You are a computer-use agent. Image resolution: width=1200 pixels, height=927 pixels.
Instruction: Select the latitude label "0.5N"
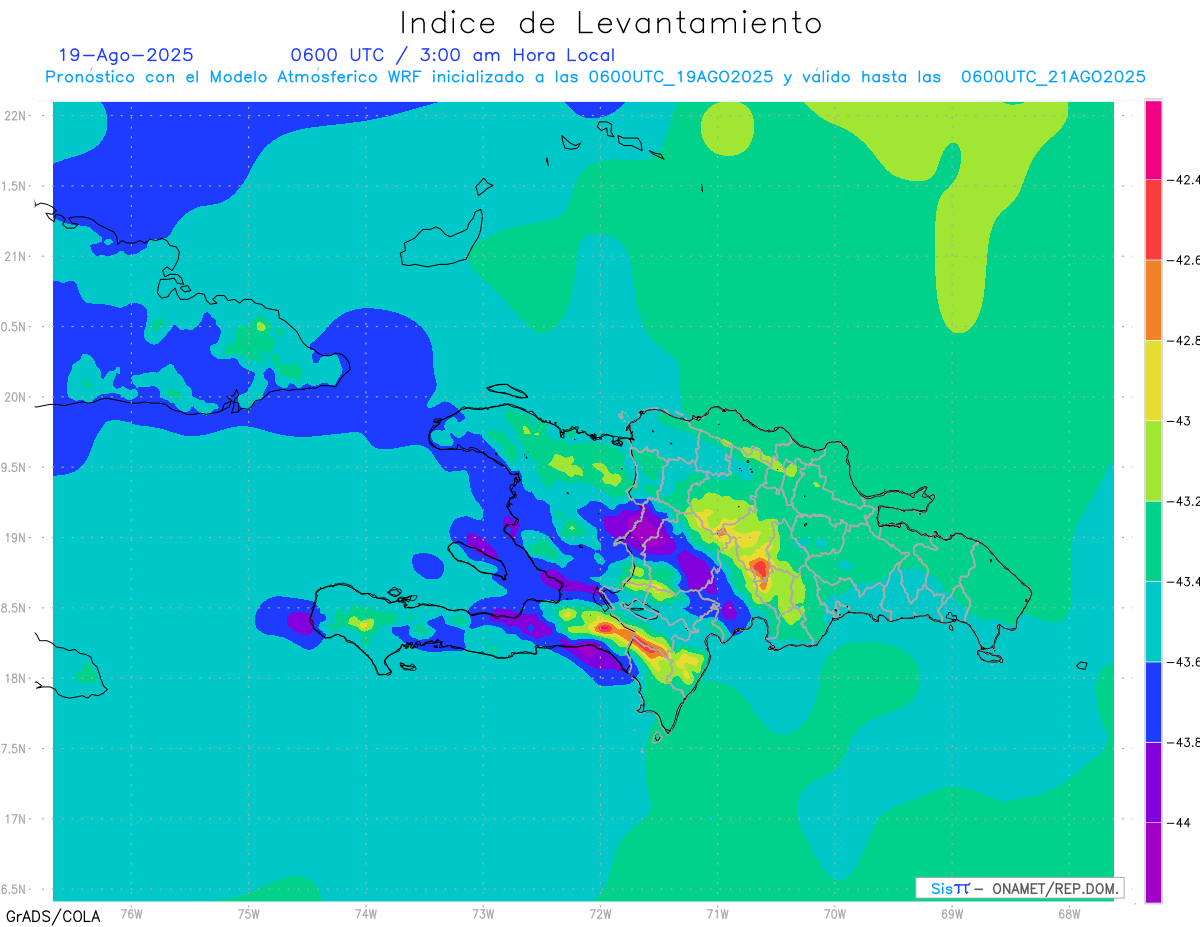tap(15, 327)
